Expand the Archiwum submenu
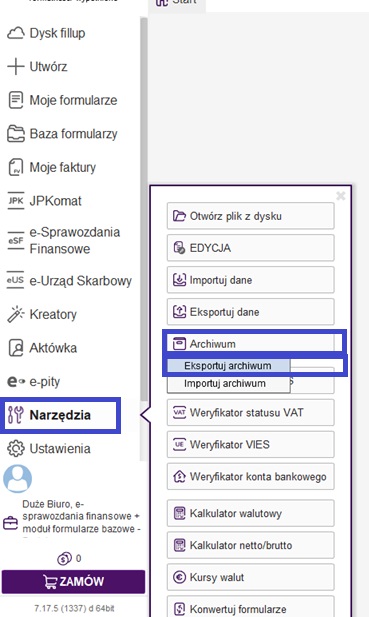The image size is (369, 617). [250, 344]
